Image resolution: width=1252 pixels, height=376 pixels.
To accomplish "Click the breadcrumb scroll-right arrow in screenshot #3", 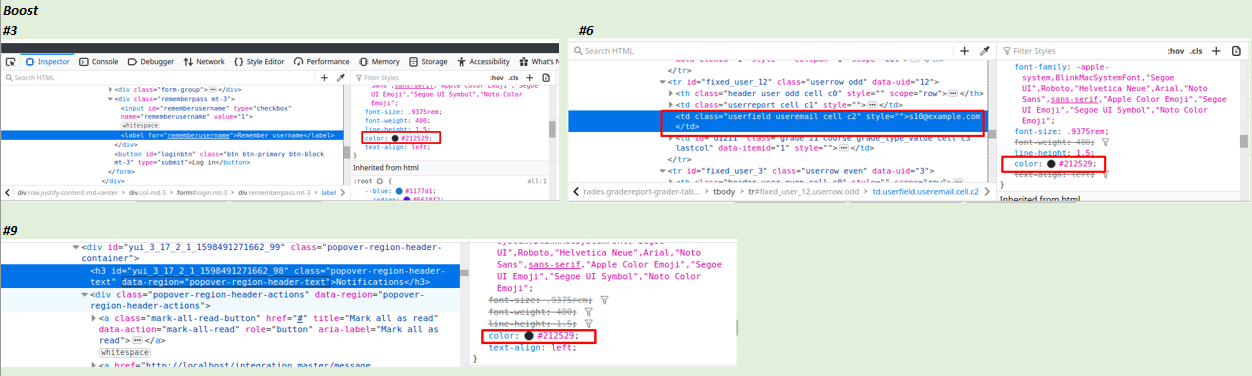I will pyautogui.click(x=343, y=192).
